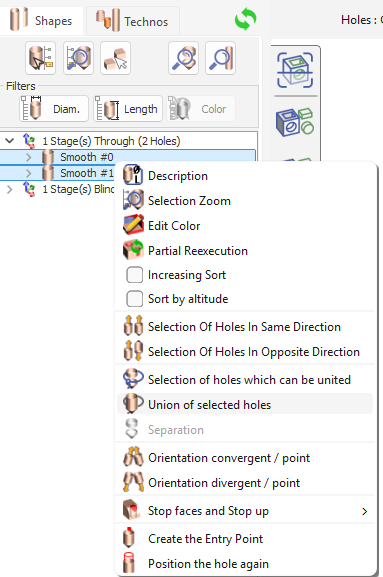Click the Stop faces and Stop up icon
This screenshot has height=577, width=383.
[131, 510]
